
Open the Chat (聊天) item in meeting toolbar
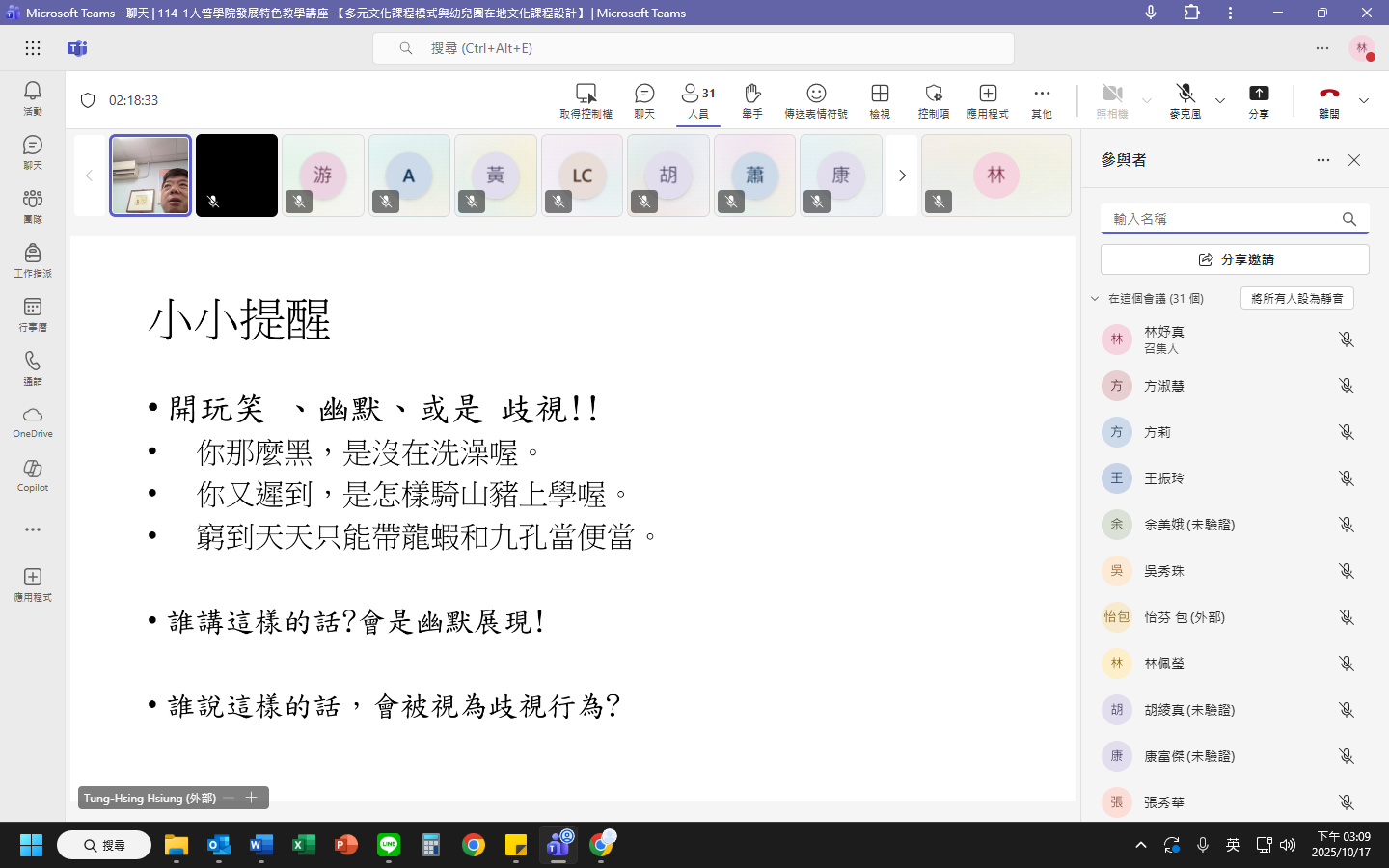coord(644,99)
